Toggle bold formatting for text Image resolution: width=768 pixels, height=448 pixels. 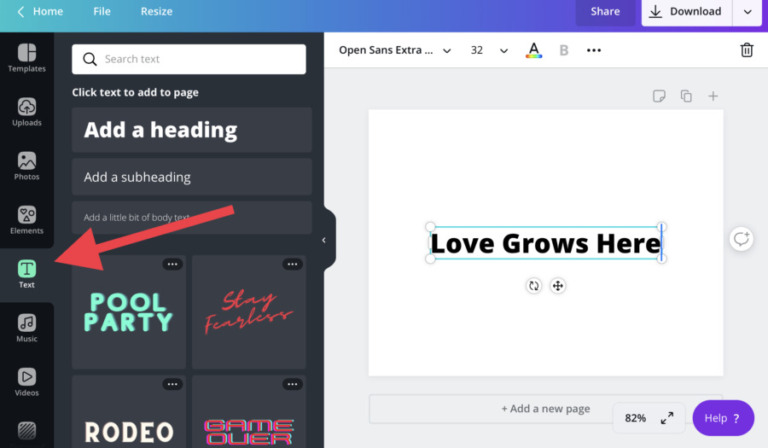coord(564,50)
